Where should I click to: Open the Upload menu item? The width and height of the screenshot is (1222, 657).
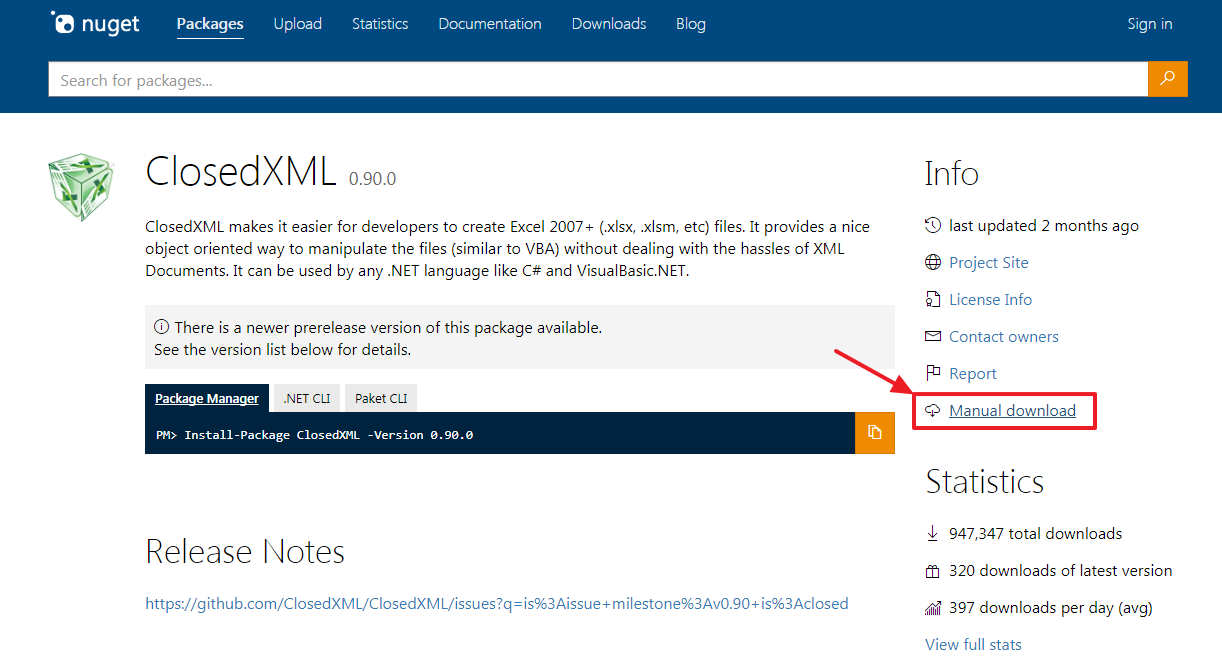coord(298,24)
